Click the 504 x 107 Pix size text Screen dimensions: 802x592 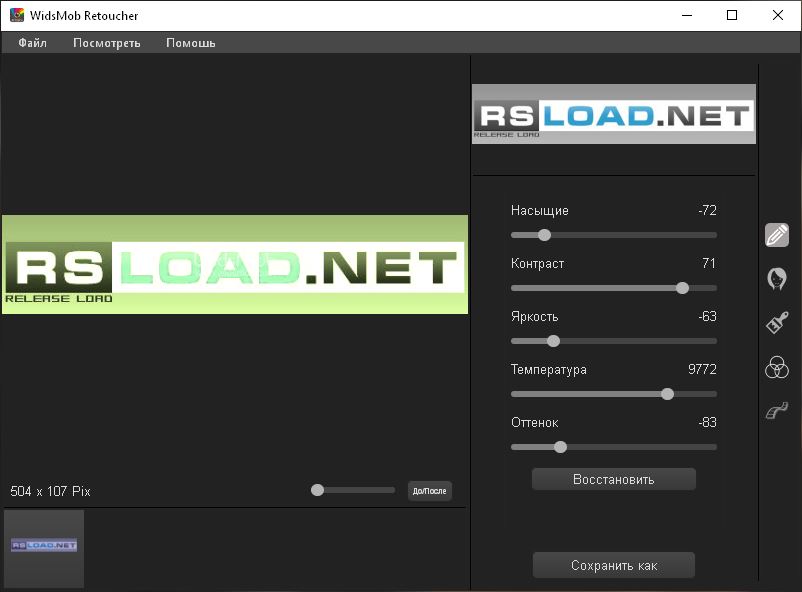pos(50,491)
